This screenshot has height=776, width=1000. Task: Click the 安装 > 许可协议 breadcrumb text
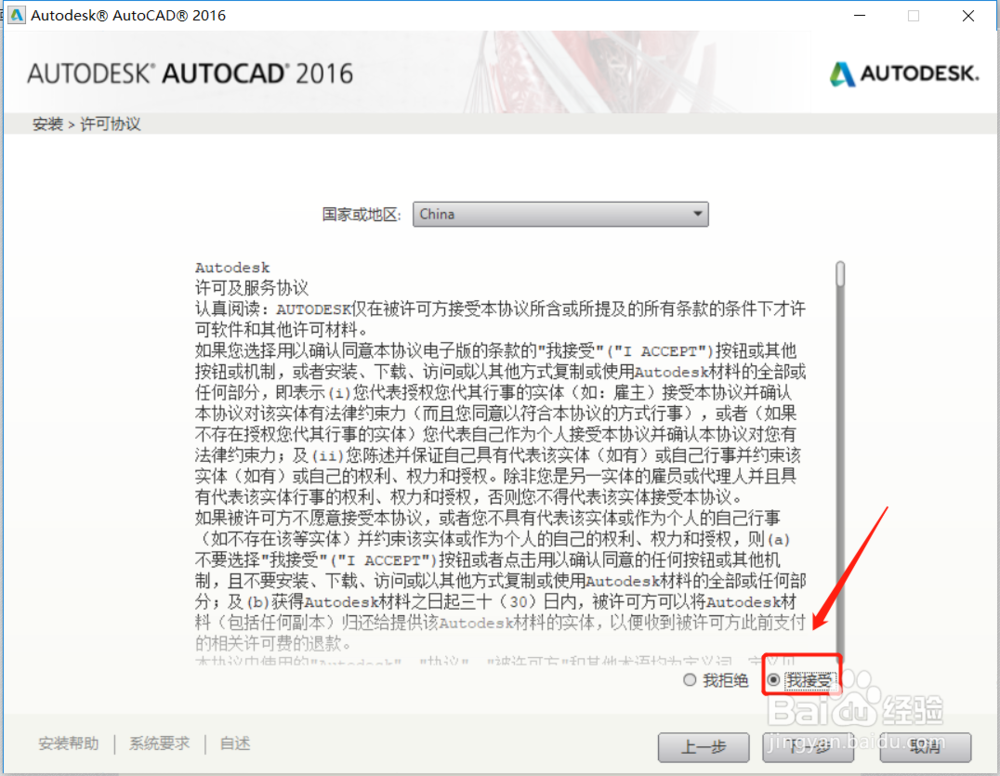click(x=86, y=124)
